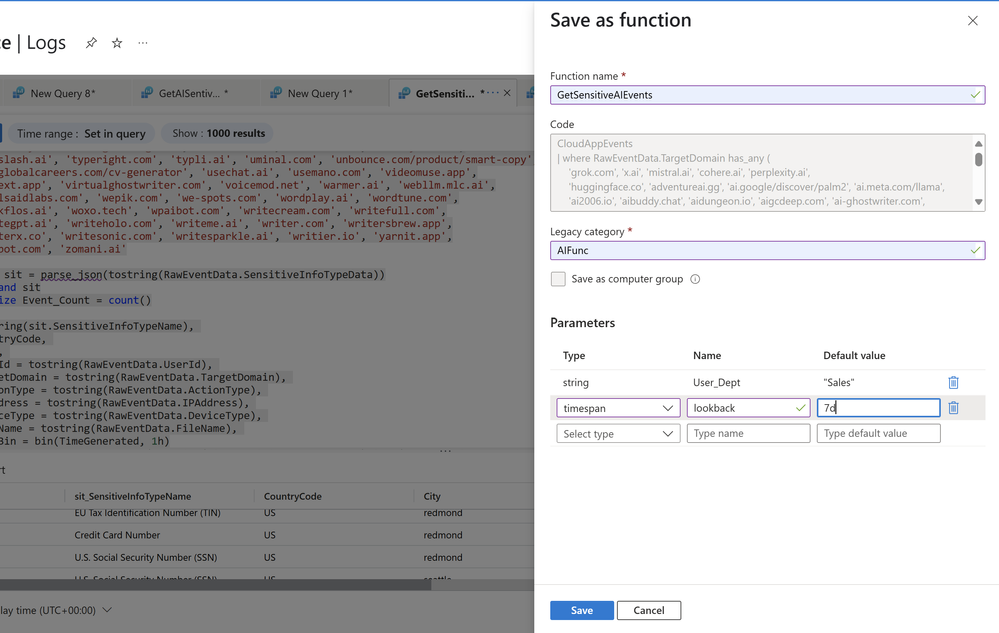The height and width of the screenshot is (633, 999).
Task: Delete the User_Dept parameter
Action: pyautogui.click(x=953, y=382)
